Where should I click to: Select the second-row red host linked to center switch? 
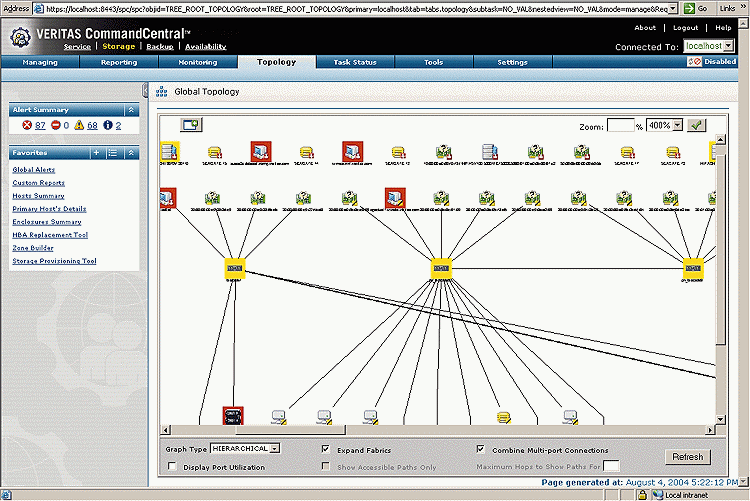click(396, 197)
